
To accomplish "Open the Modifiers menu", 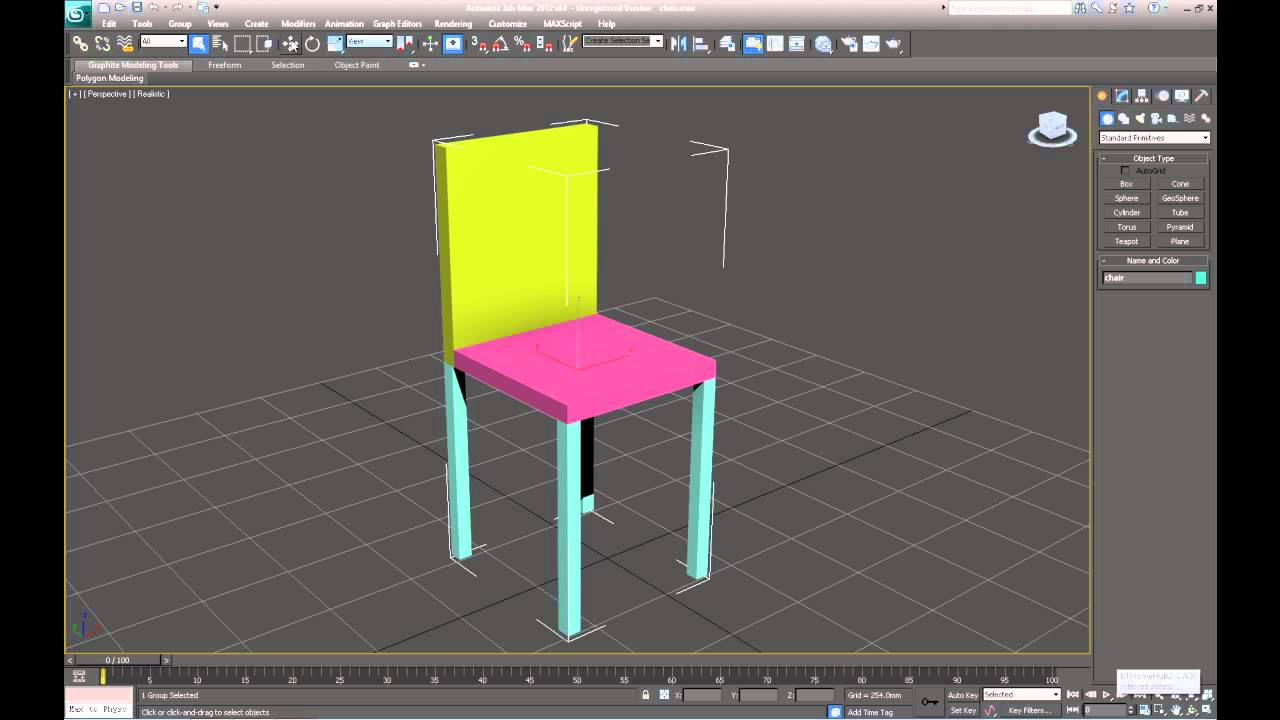I will [298, 24].
